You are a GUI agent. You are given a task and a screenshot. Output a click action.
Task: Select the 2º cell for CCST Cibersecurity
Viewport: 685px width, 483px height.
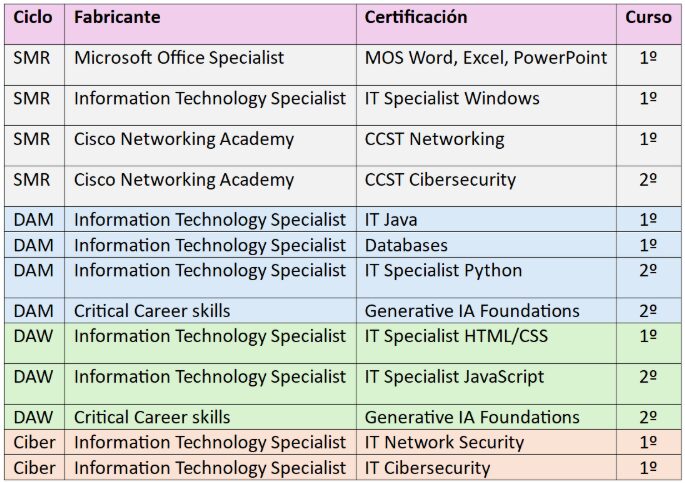(x=649, y=186)
